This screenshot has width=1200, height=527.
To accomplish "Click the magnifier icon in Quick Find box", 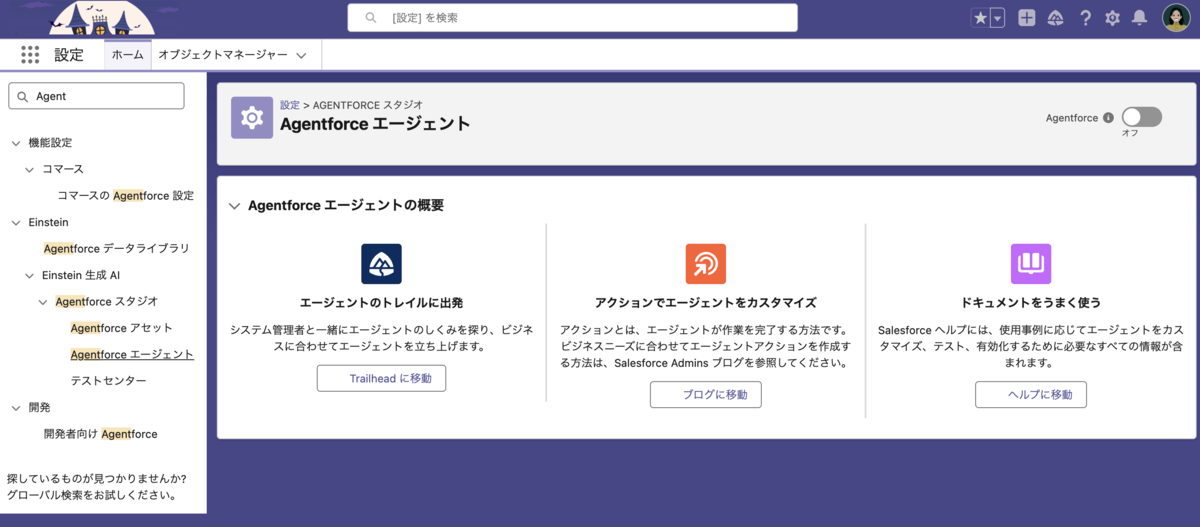I will pyautogui.click(x=22, y=96).
